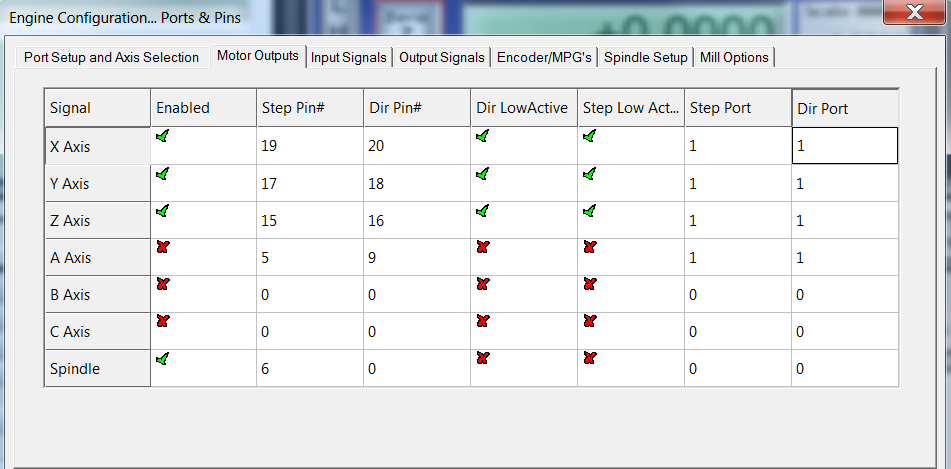The image size is (951, 469).
Task: Switch to the Input Signals tab
Action: (x=348, y=58)
